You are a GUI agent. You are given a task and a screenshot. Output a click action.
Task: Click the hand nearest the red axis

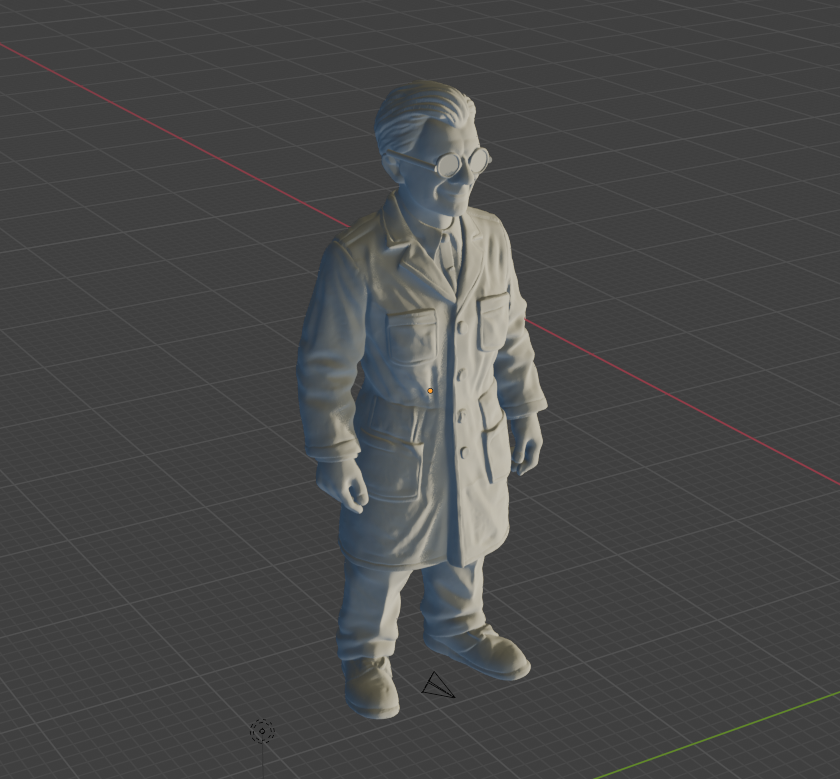527,446
